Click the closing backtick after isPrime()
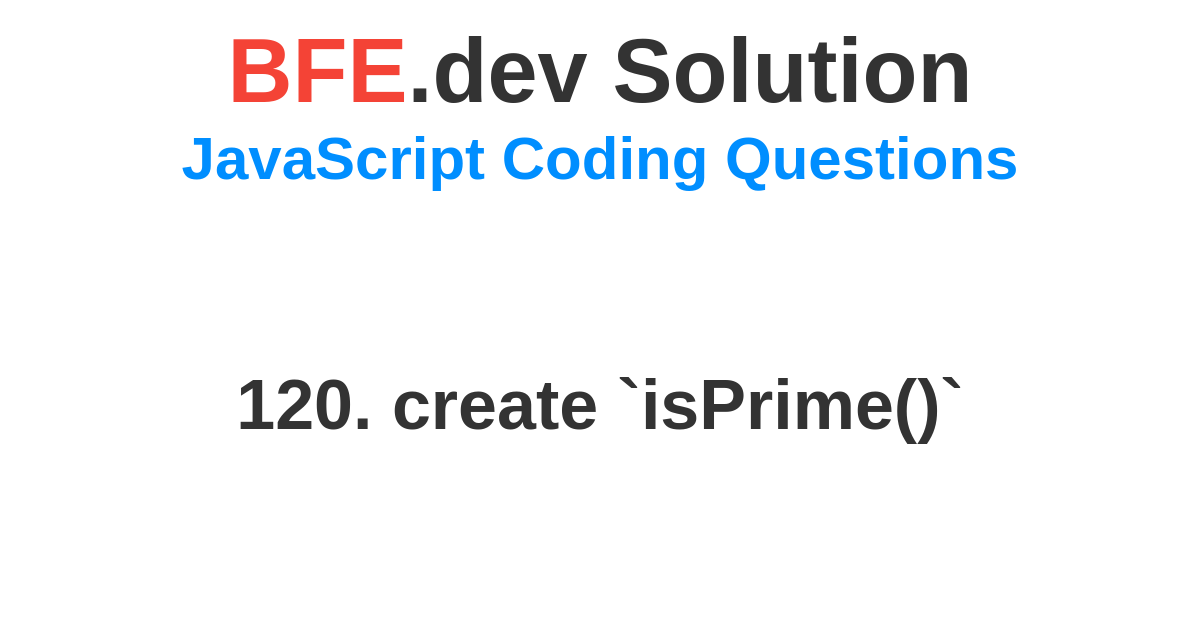Screen dimensions: 1200x627 tap(952, 384)
